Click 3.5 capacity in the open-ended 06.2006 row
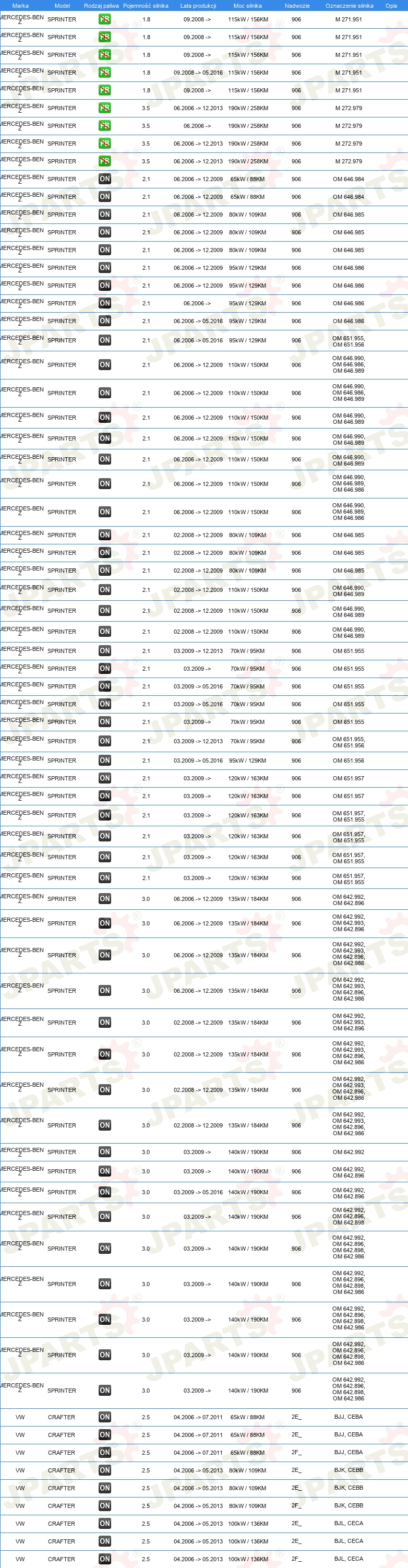This screenshot has width=408, height=1568. coord(146,126)
